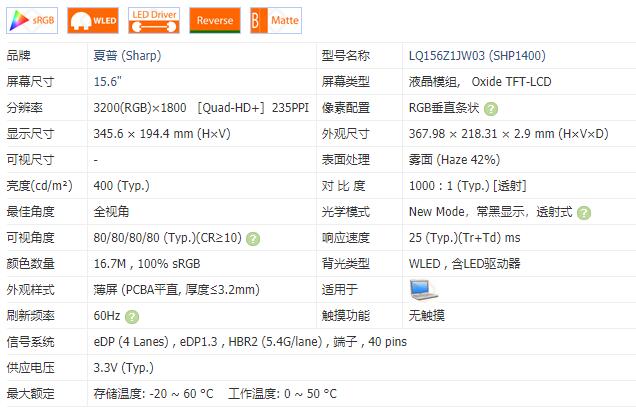636x409 pixels.
Task: Click the 响应速度 label
Action: tap(346, 237)
